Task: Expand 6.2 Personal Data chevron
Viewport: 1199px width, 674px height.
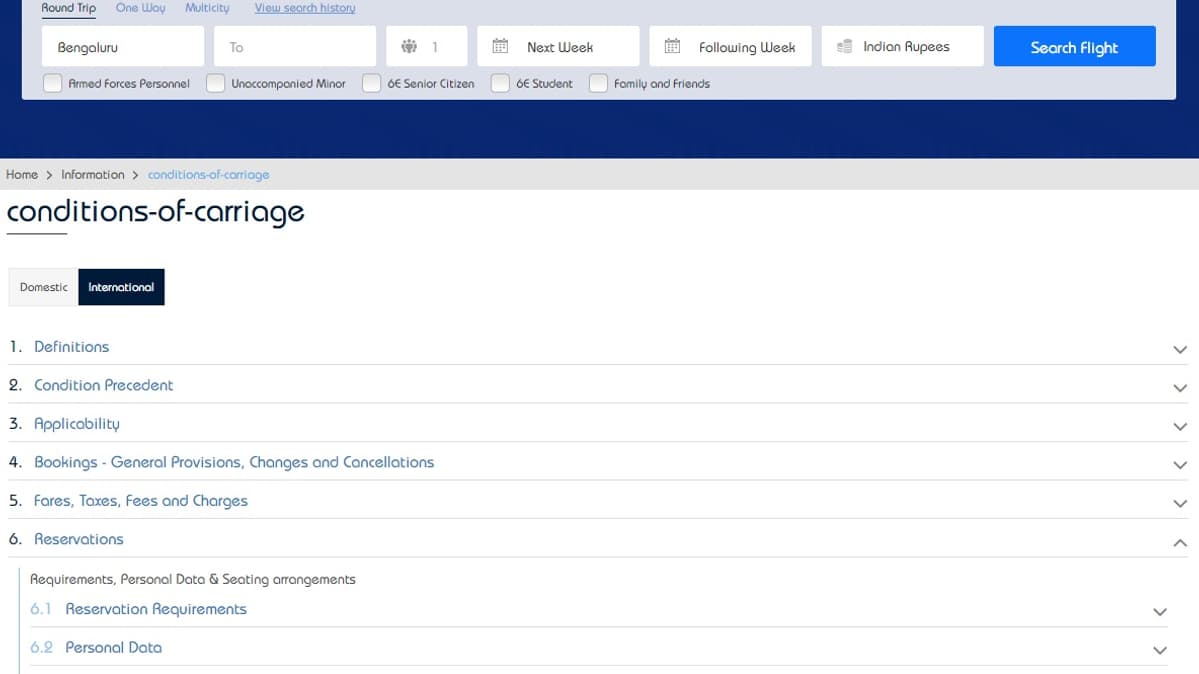Action: [1160, 650]
